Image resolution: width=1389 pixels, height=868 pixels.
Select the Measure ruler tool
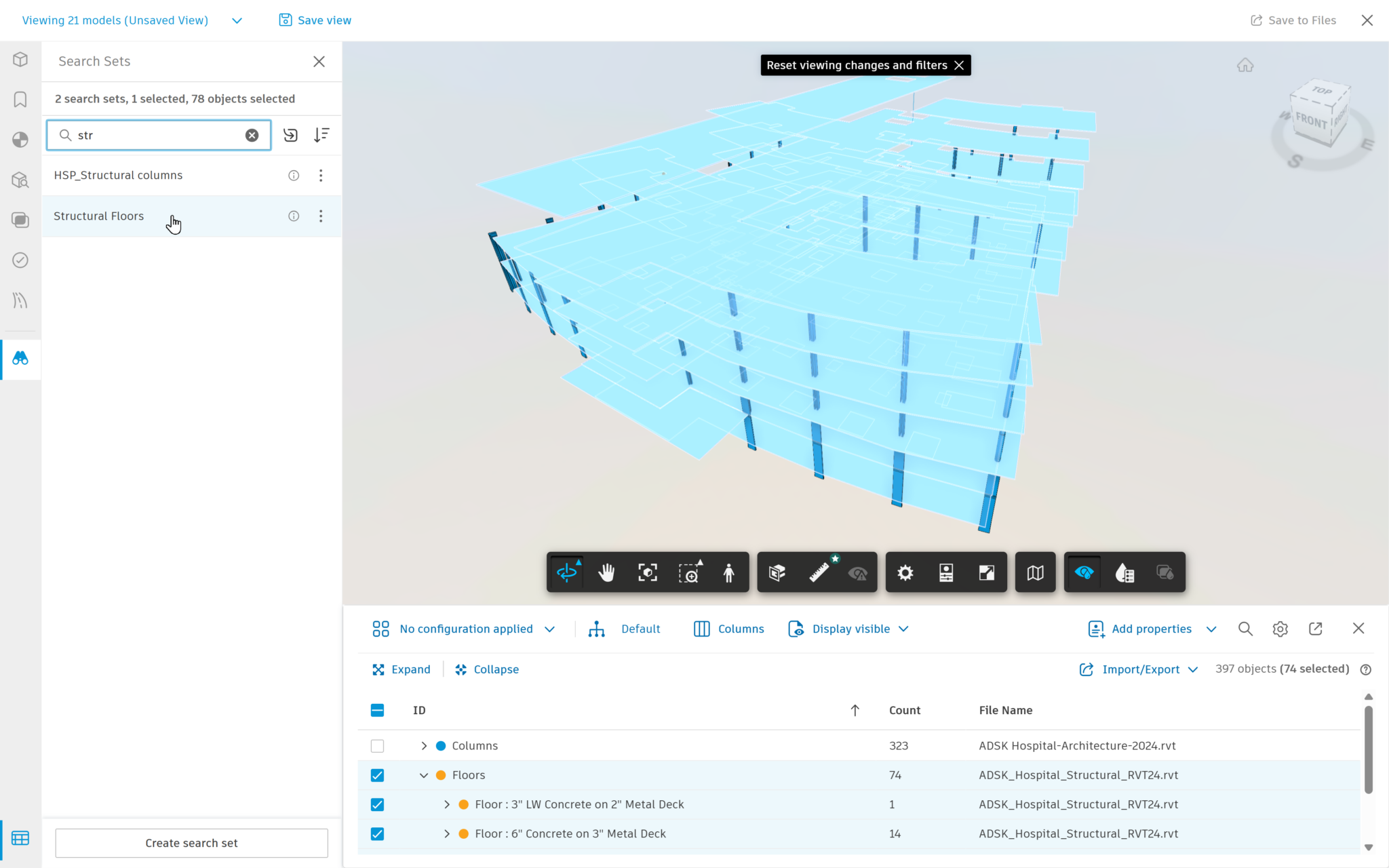pyautogui.click(x=819, y=573)
